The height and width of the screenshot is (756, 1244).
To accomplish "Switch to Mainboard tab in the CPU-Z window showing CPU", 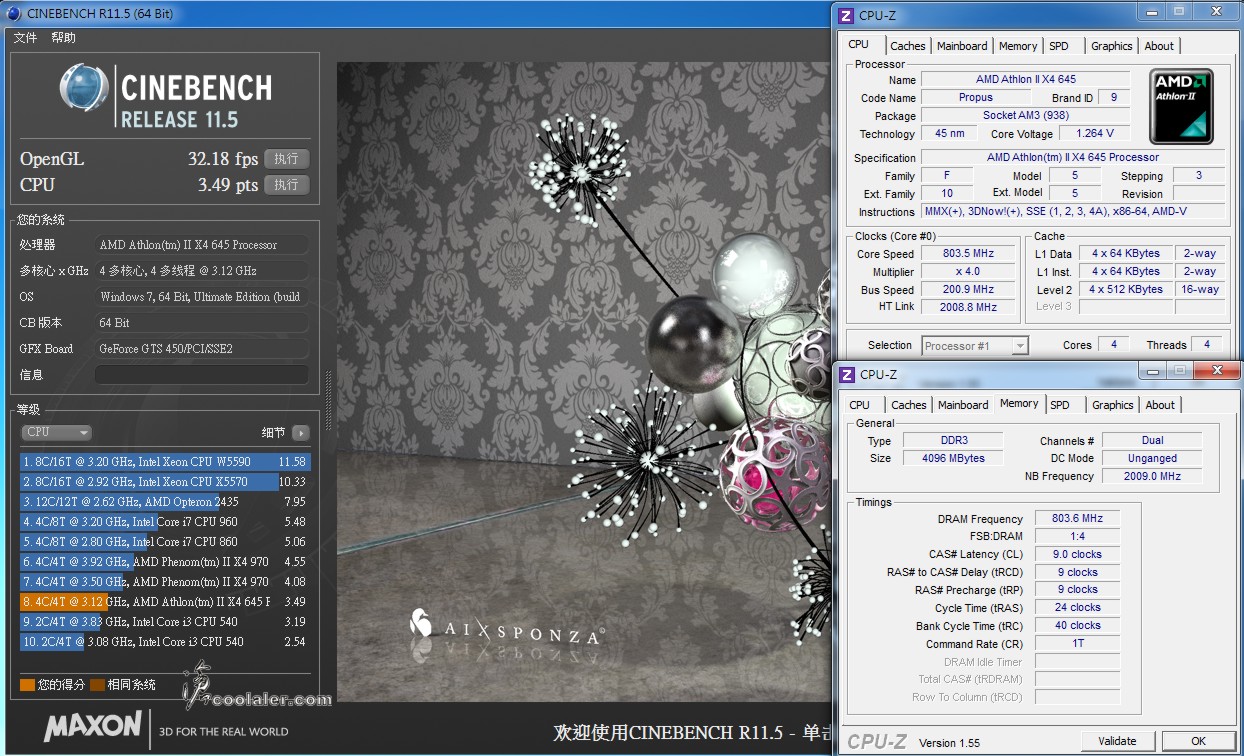I will (962, 46).
